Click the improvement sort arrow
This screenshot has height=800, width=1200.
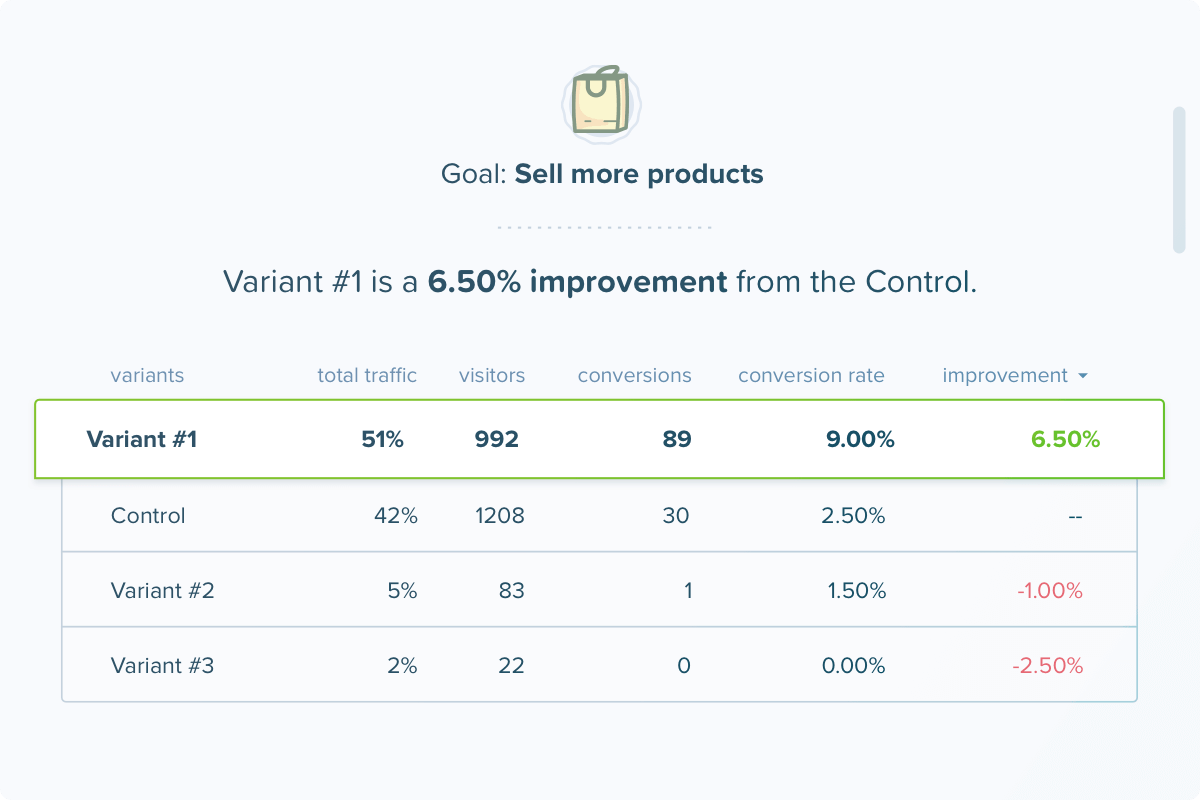click(x=1082, y=377)
